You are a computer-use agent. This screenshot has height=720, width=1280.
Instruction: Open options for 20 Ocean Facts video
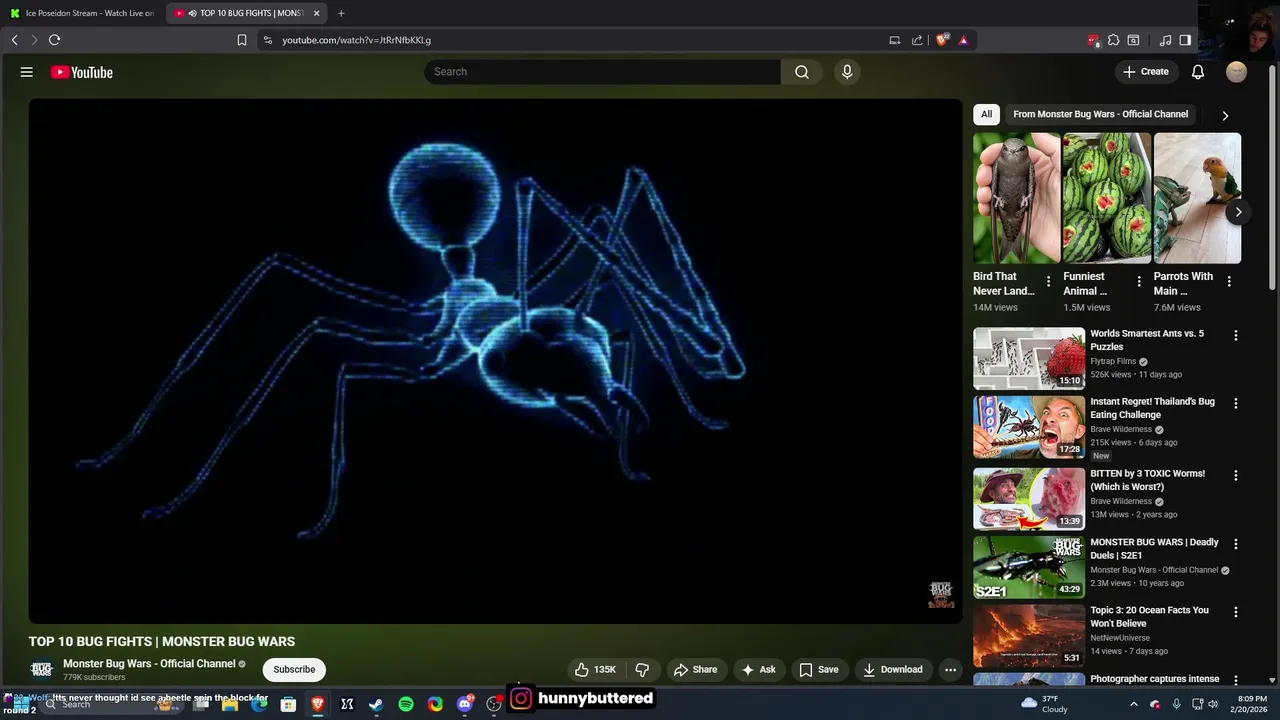pyautogui.click(x=1236, y=613)
